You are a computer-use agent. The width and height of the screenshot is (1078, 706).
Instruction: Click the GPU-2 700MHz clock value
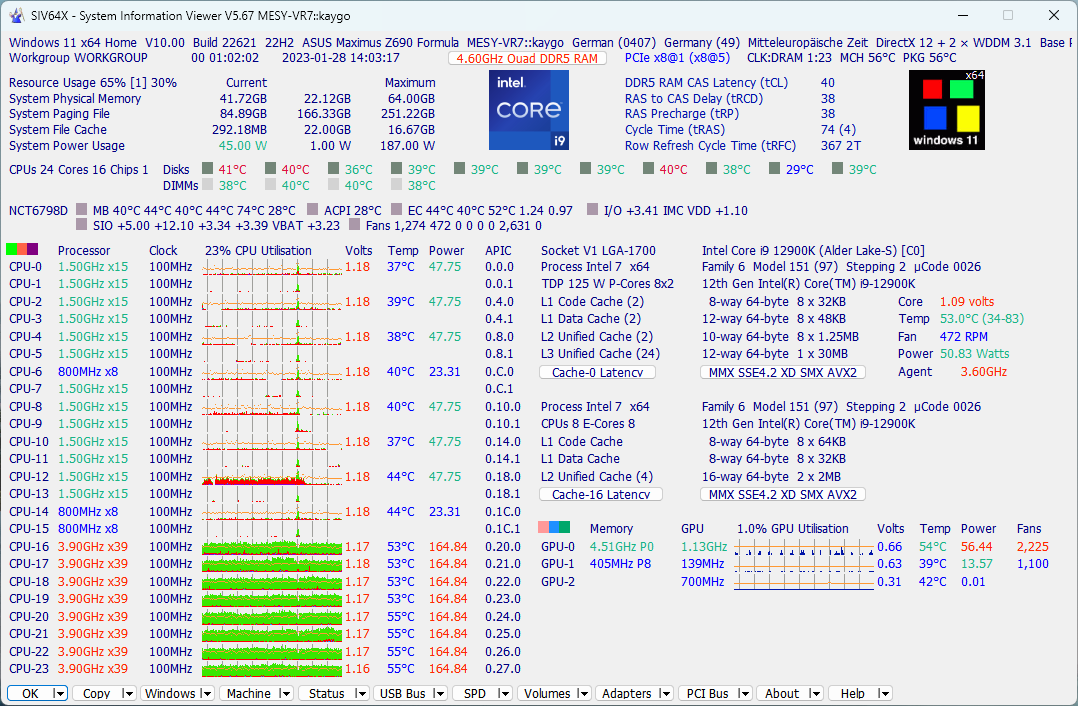(x=703, y=582)
